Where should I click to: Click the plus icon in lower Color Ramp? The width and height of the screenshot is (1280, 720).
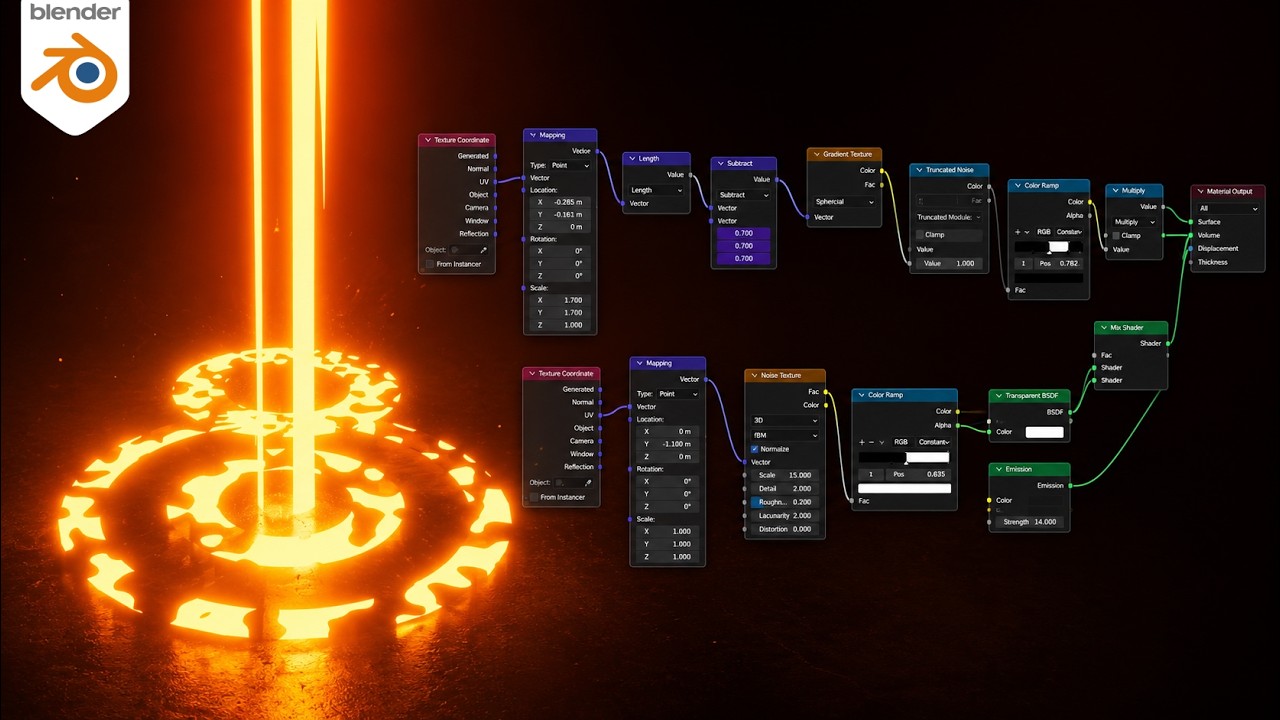(x=862, y=442)
